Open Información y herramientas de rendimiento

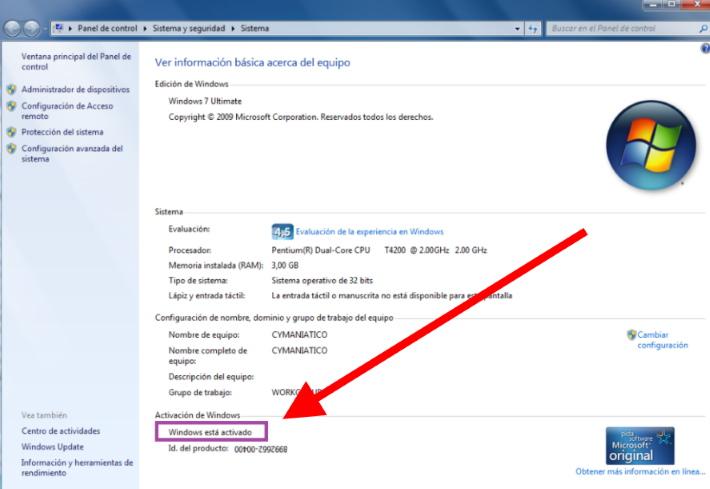point(77,467)
